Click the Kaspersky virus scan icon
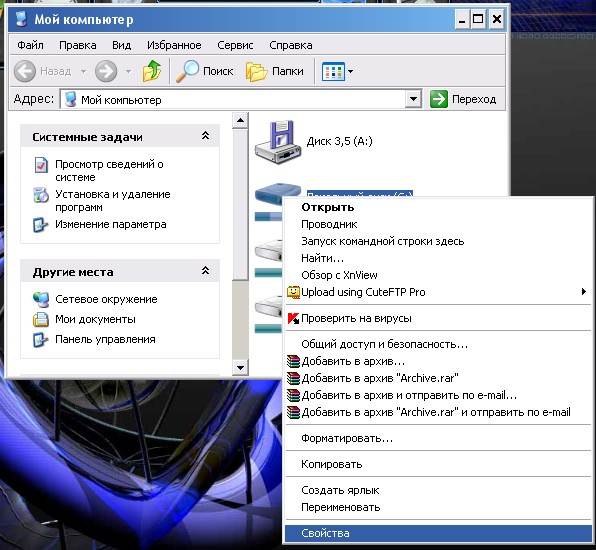 (293, 319)
